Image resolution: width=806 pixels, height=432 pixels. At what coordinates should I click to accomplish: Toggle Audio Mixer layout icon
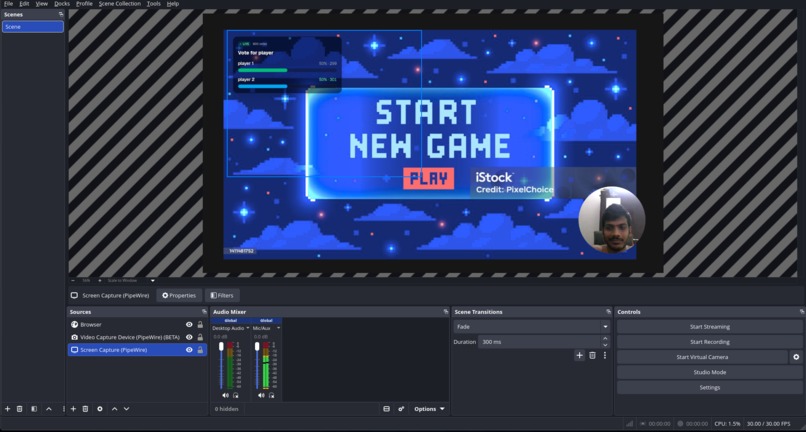[387, 409]
